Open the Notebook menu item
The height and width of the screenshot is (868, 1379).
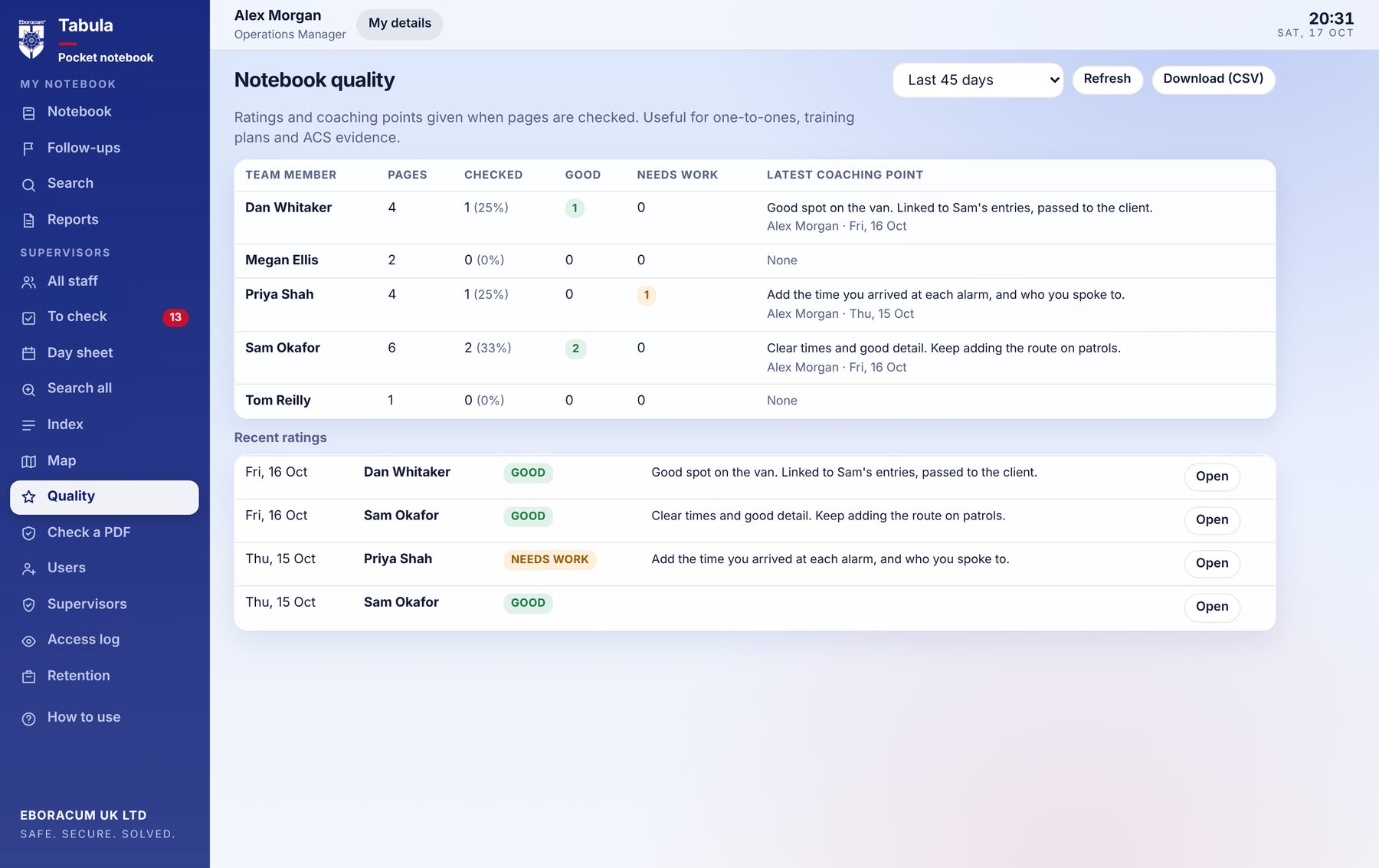pos(104,112)
